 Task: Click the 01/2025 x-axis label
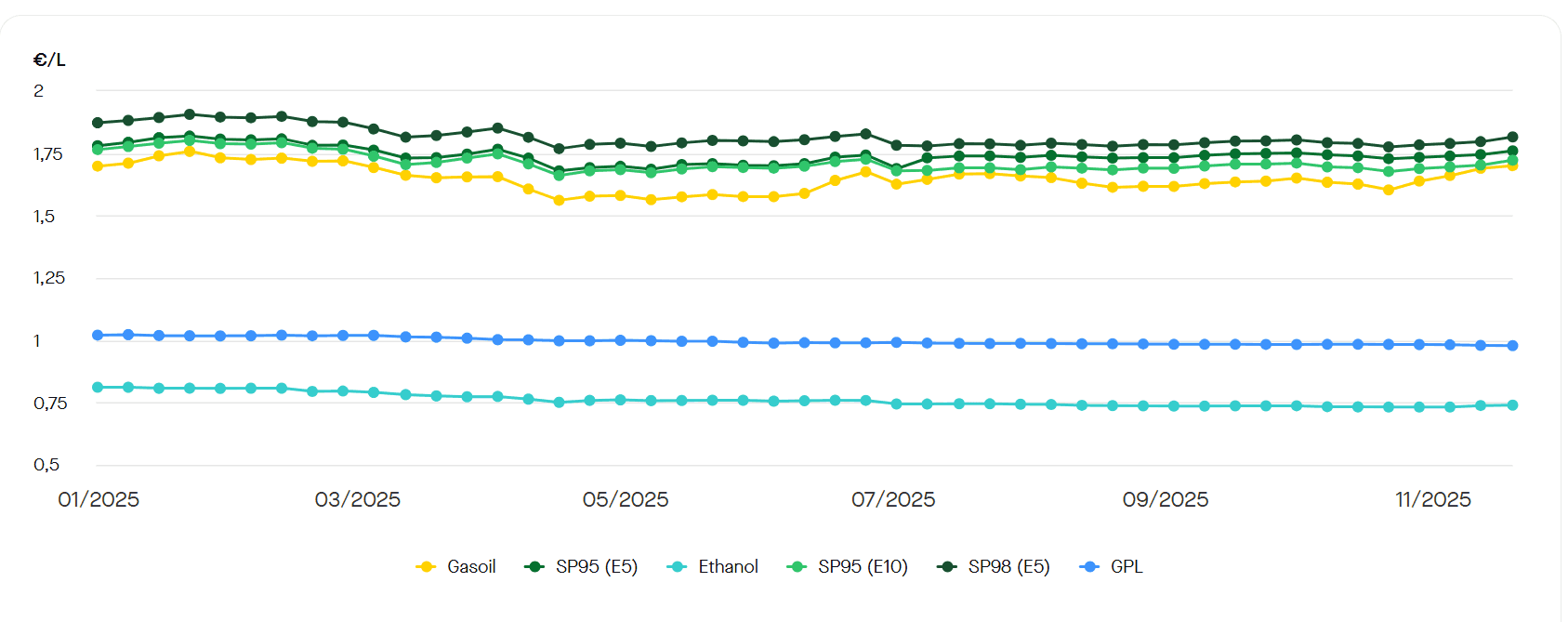pyautogui.click(x=99, y=500)
